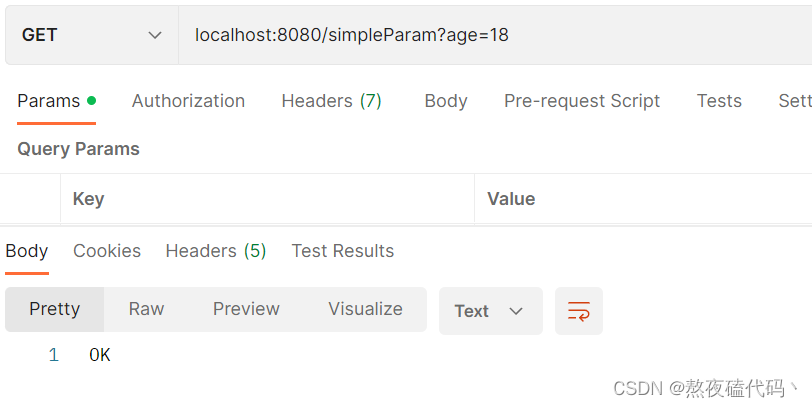Select the Visualize view
812x408 pixels.
pyautogui.click(x=365, y=310)
